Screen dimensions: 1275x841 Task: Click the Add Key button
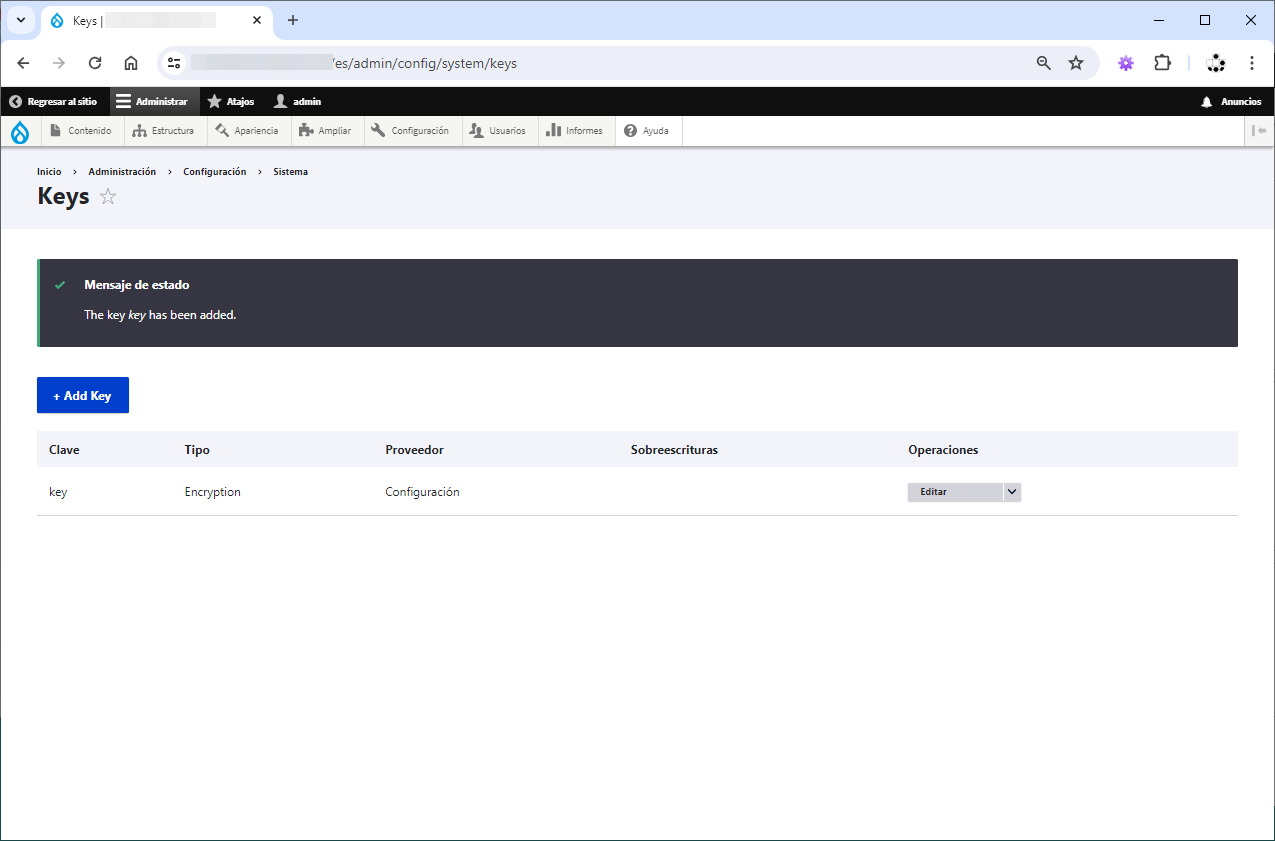click(83, 395)
